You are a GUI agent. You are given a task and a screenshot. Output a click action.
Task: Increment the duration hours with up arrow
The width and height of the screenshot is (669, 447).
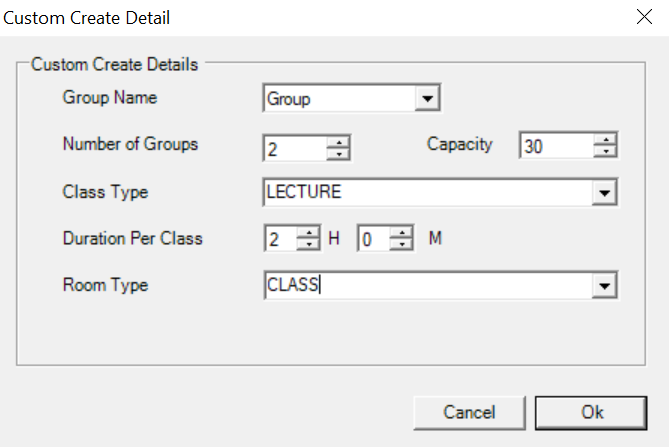[309, 233]
